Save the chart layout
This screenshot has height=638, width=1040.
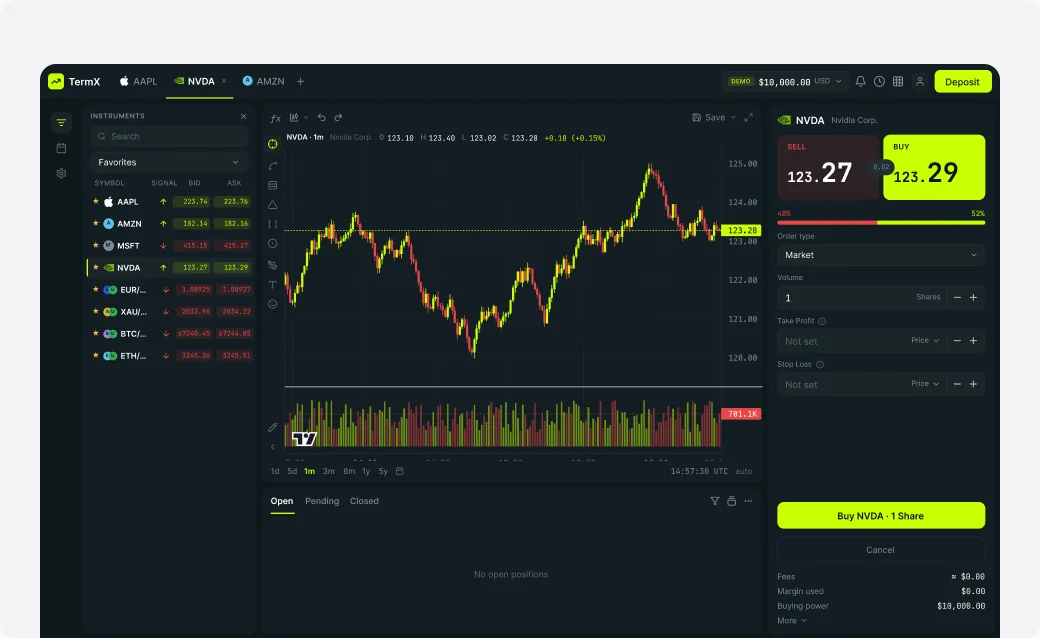point(708,117)
